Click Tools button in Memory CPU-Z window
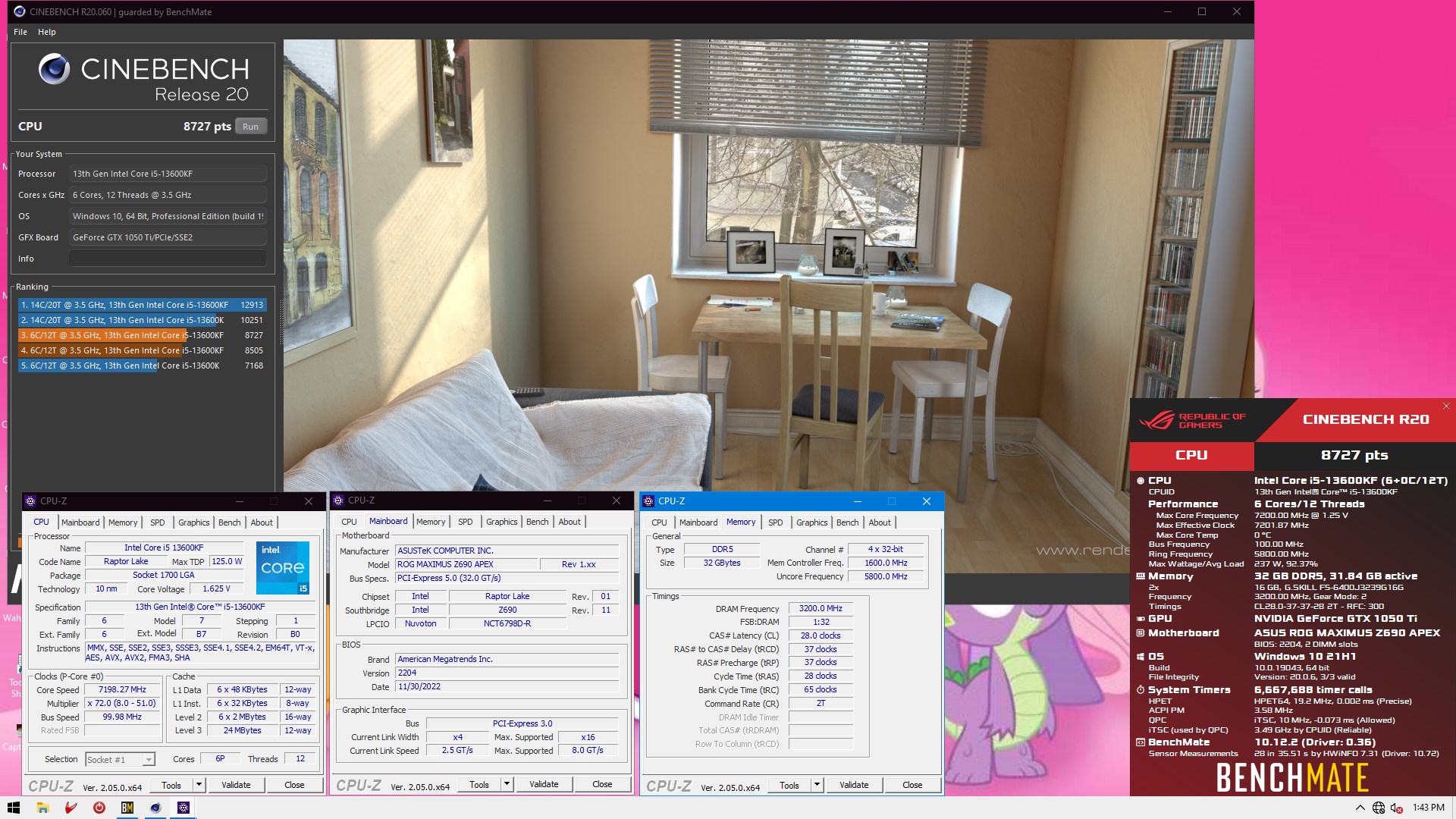Viewport: 1456px width, 819px height. click(789, 785)
